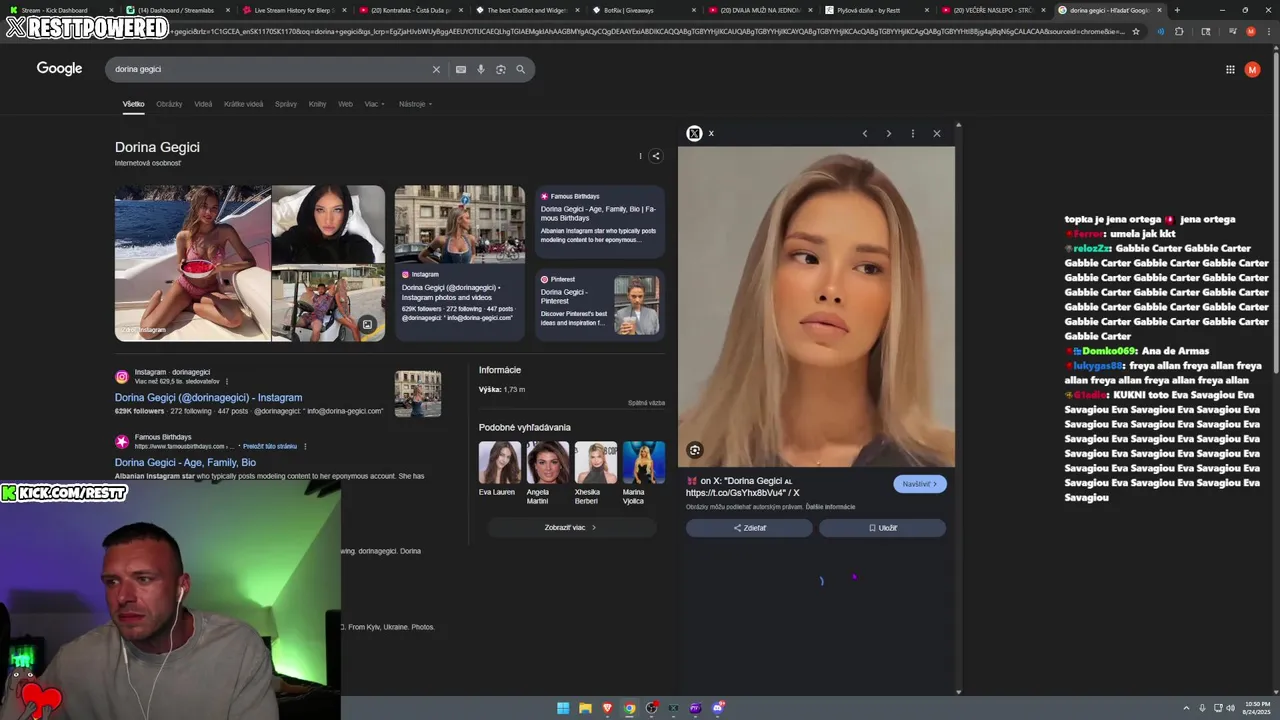This screenshot has width=1280, height=720.
Task: Show previous image in preview panel
Action: tap(865, 133)
